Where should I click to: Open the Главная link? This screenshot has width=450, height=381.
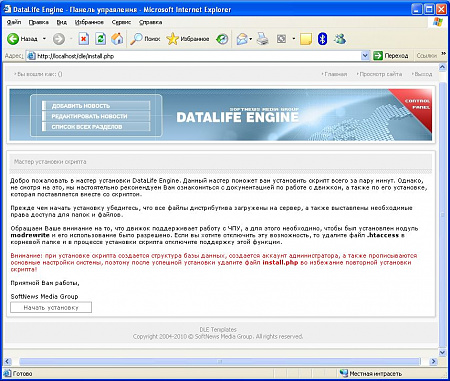pyautogui.click(x=336, y=74)
